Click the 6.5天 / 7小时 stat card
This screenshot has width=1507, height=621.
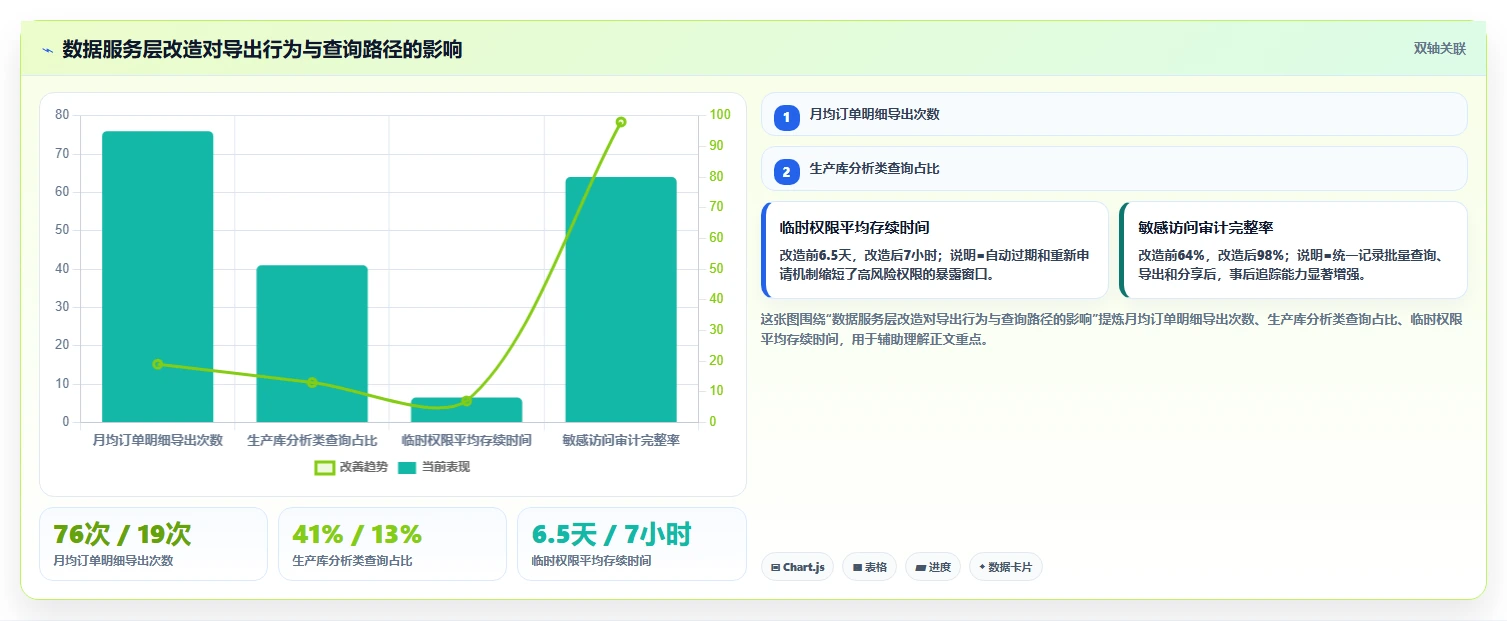click(x=631, y=544)
